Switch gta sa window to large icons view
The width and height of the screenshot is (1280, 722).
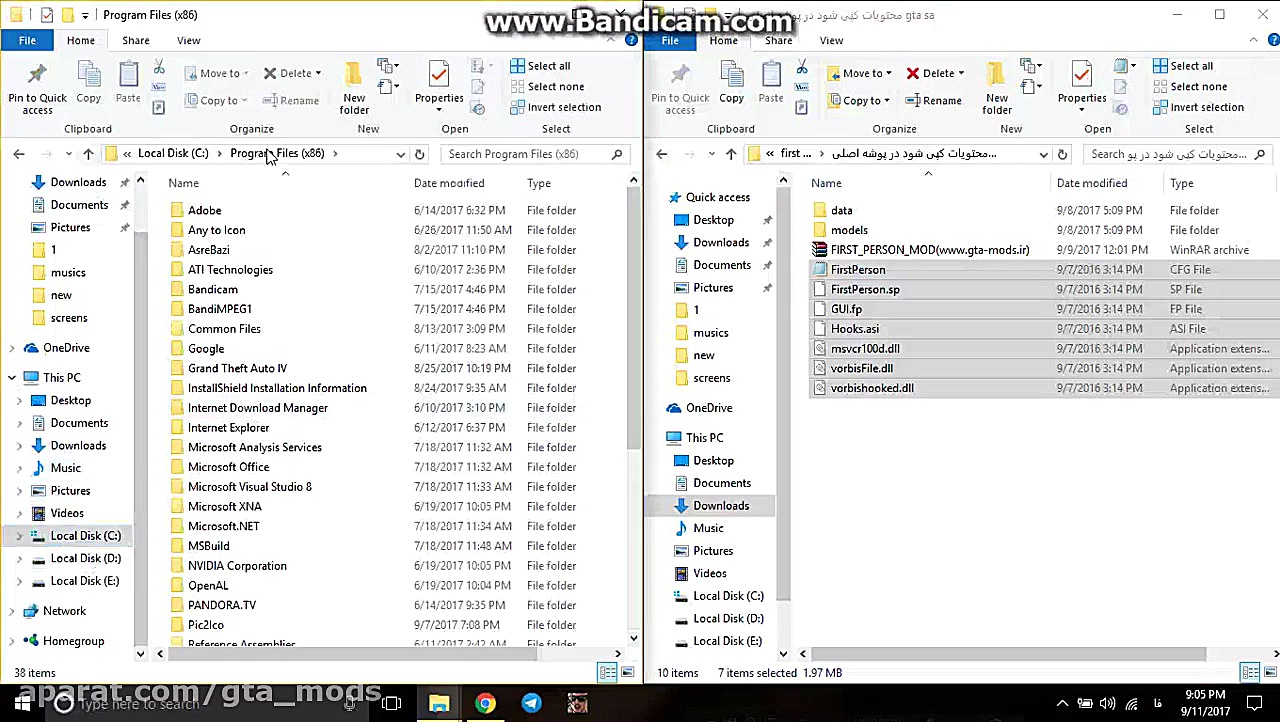1271,673
